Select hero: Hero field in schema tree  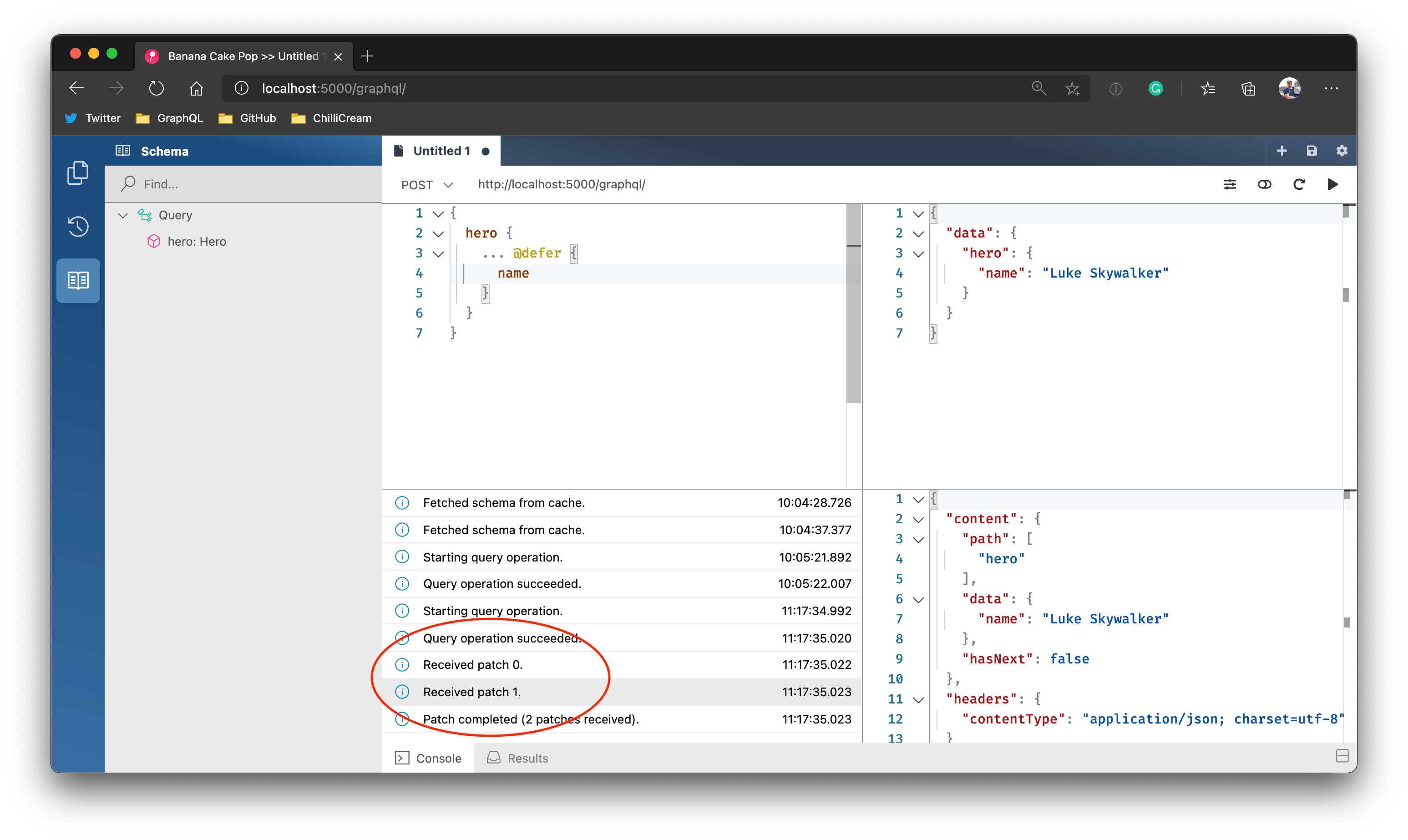(x=197, y=242)
